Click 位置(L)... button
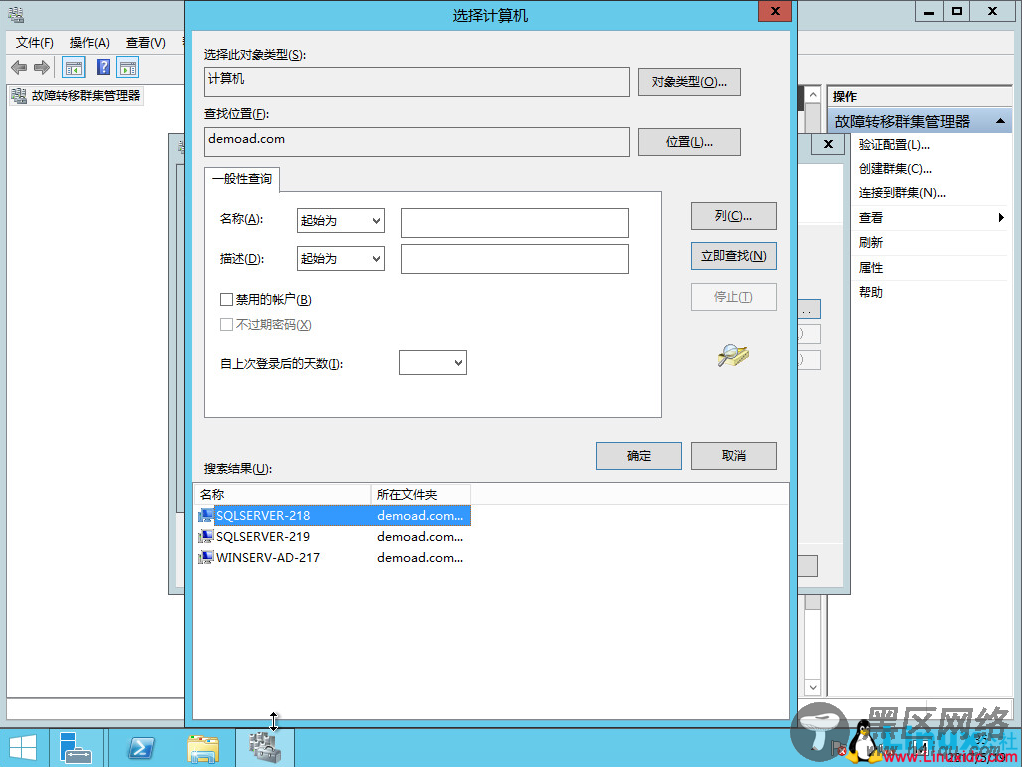1022x767 pixels. pos(689,142)
